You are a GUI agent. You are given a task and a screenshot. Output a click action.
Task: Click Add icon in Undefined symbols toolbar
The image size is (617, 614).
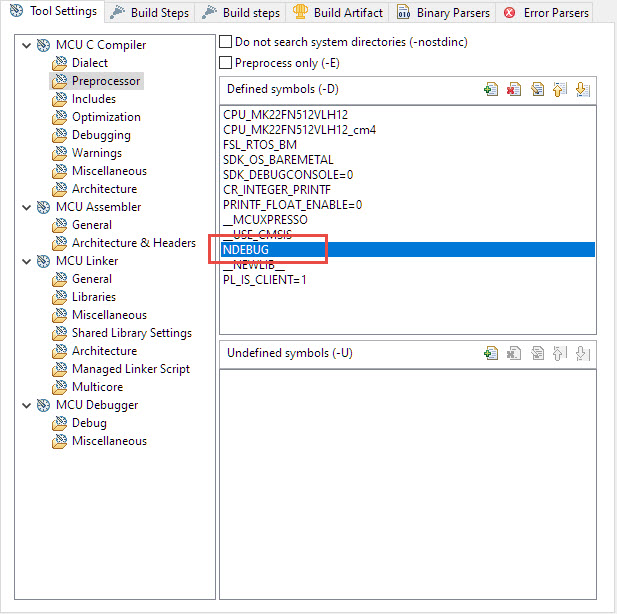(490, 353)
